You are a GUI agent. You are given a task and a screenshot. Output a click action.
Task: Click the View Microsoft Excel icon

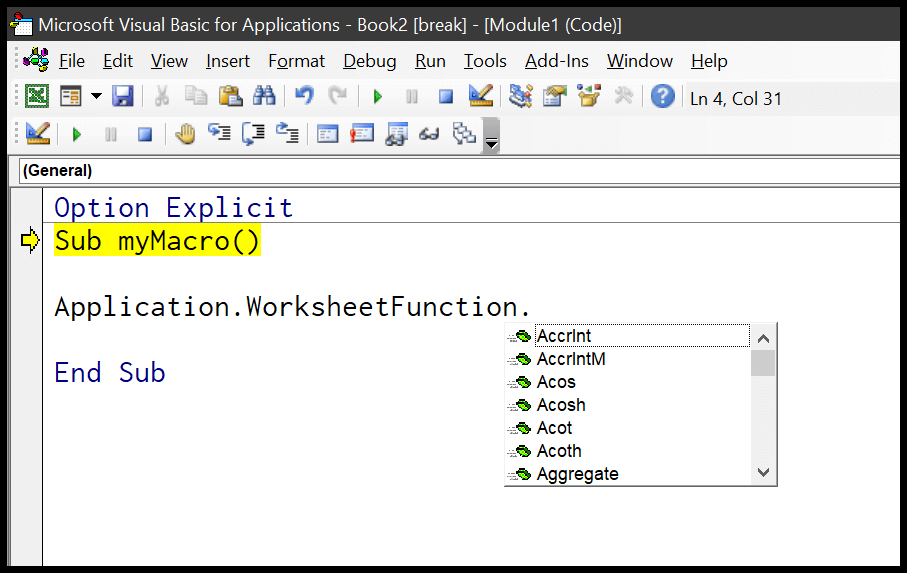[37, 97]
